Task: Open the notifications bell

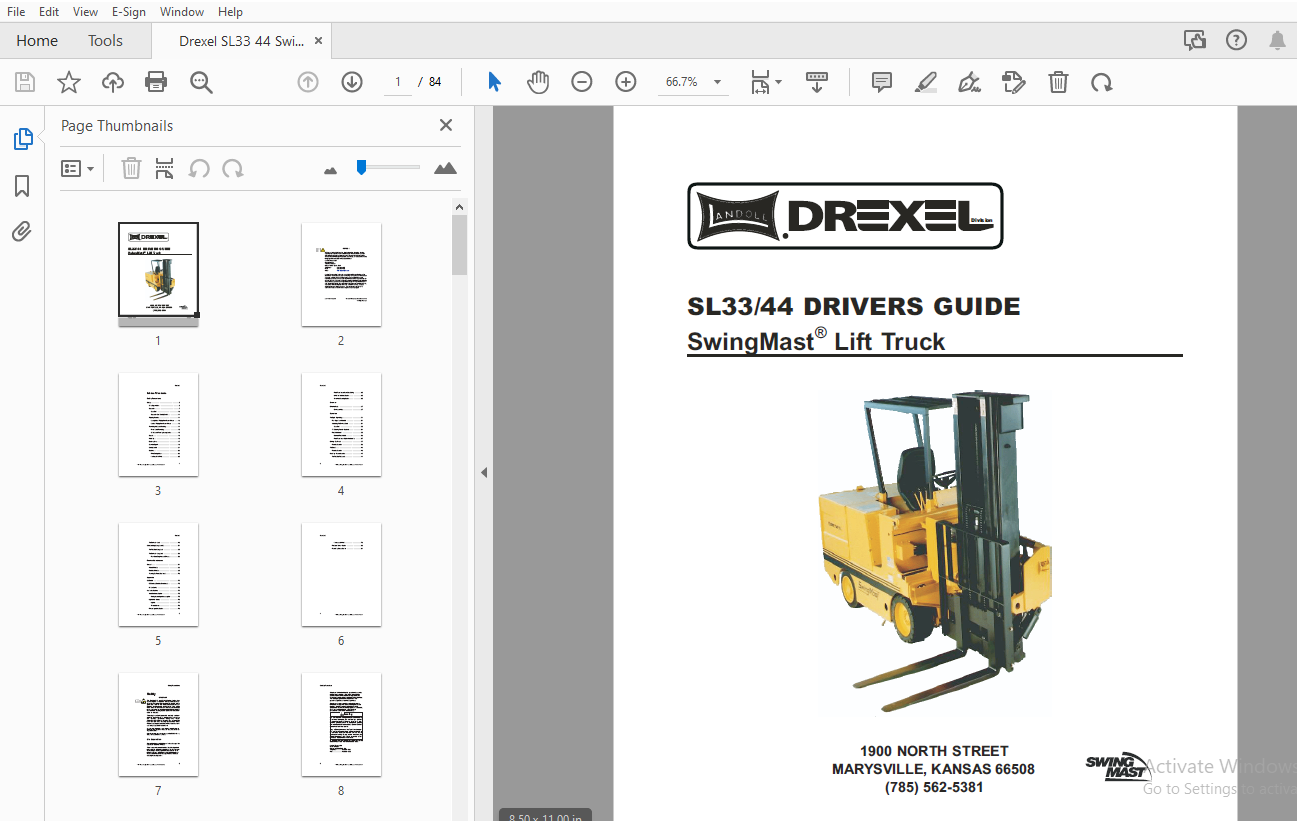Action: tap(1277, 41)
